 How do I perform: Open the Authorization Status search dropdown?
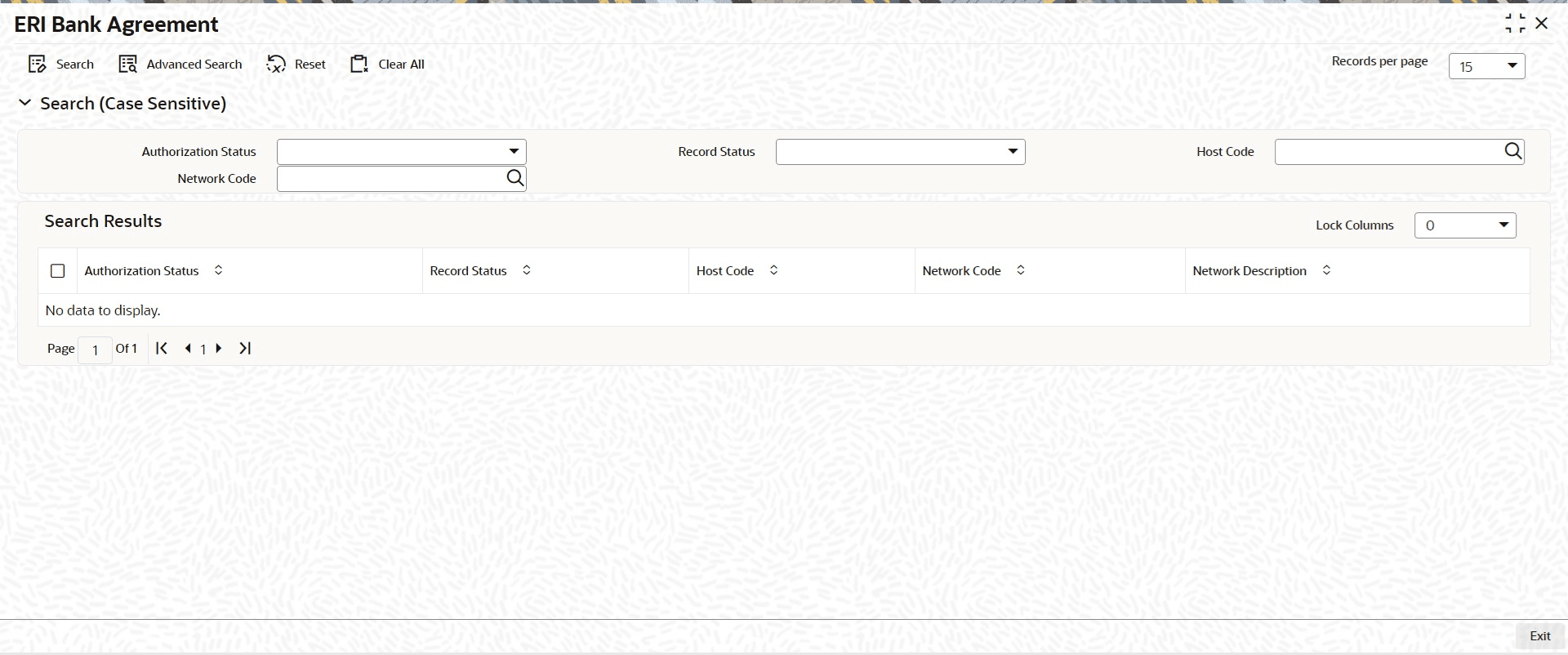(x=402, y=152)
